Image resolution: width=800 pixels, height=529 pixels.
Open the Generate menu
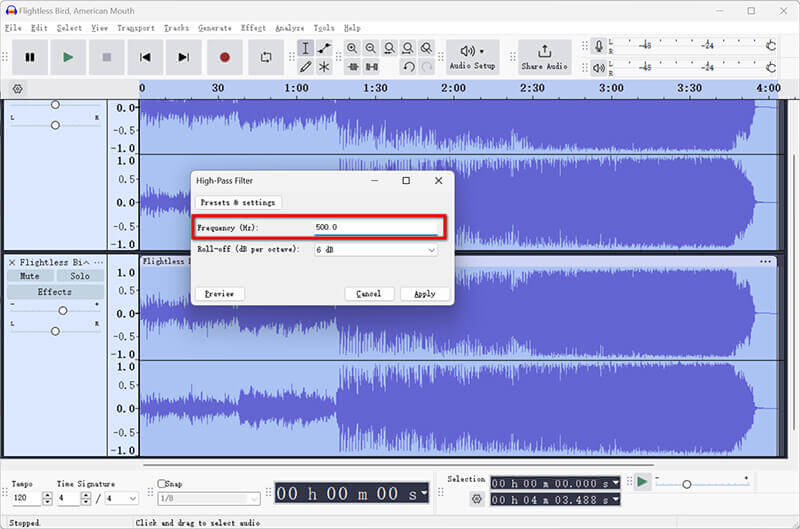click(215, 28)
